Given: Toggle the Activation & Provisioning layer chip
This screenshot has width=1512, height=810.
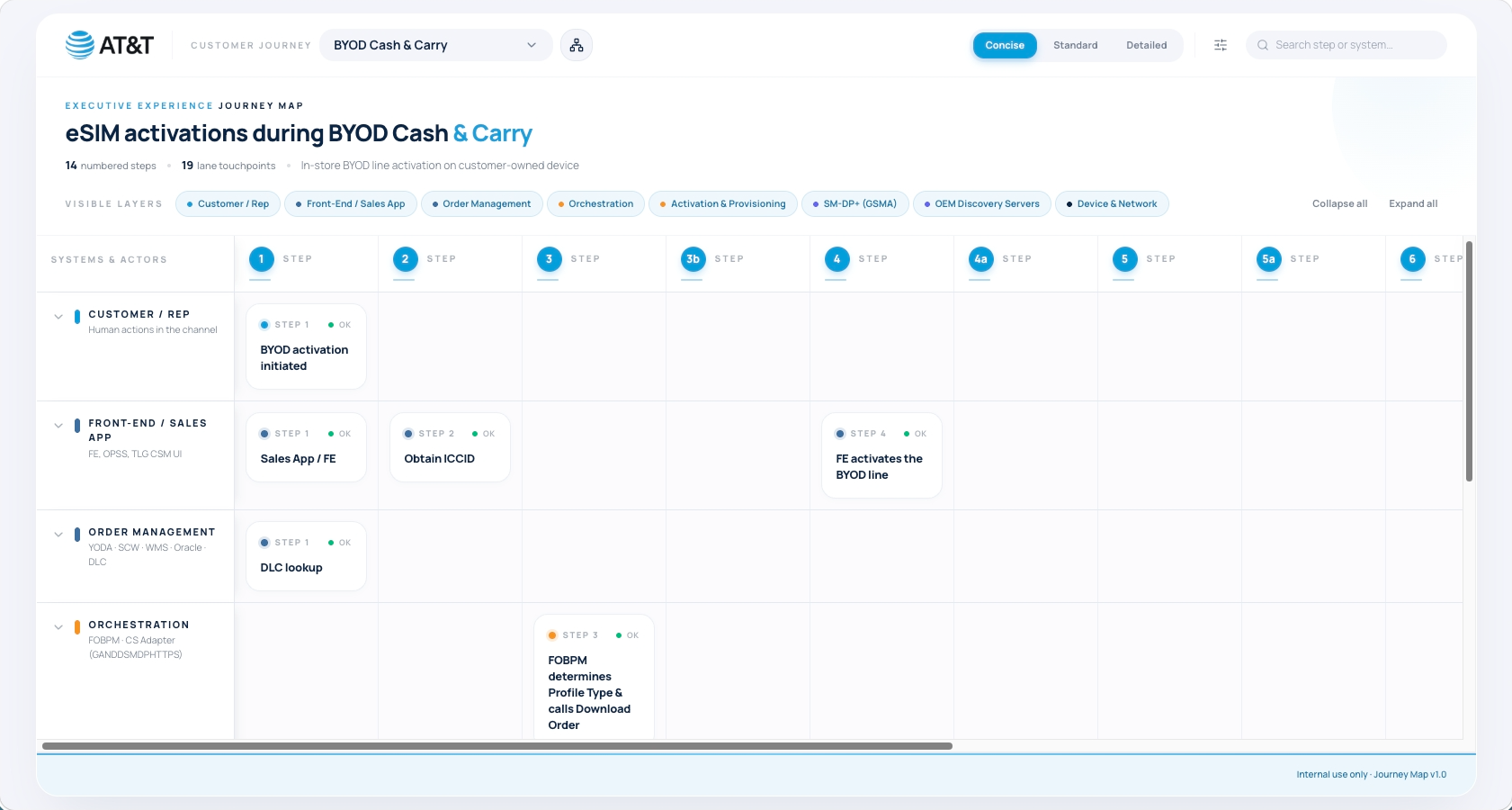Looking at the screenshot, I should [x=723, y=204].
